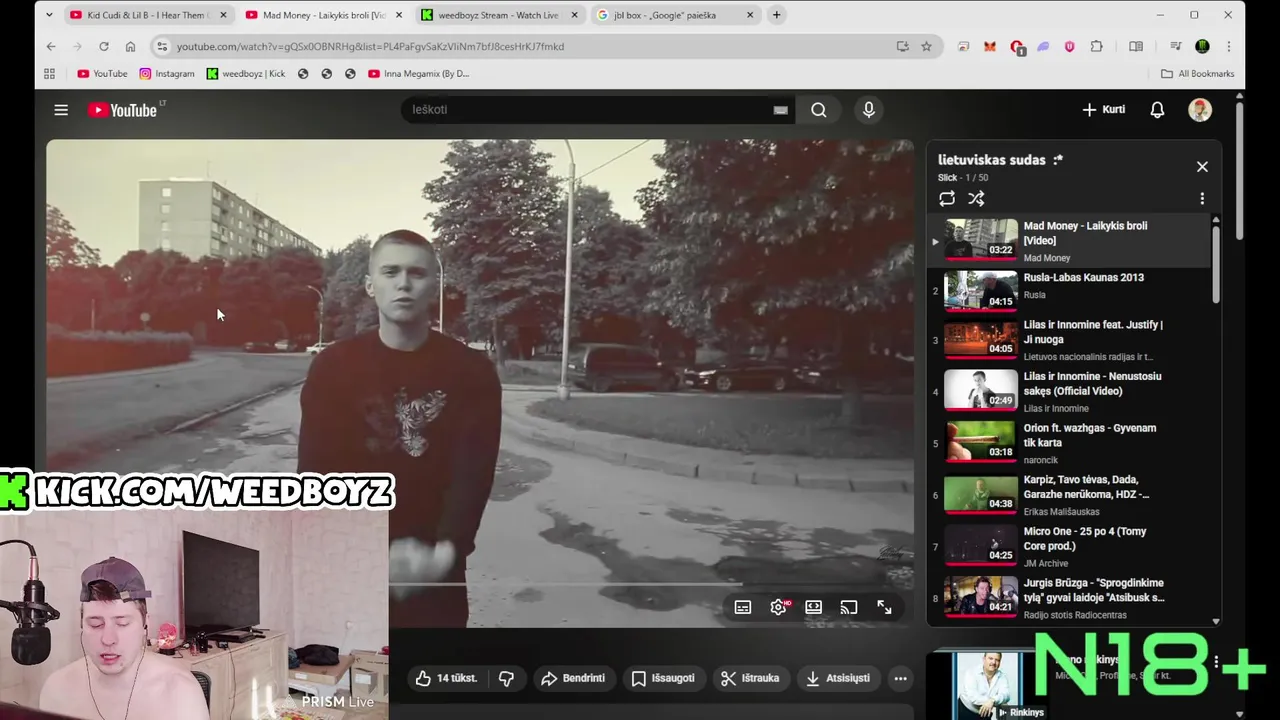Click the Išsaugoti save button

[663, 678]
